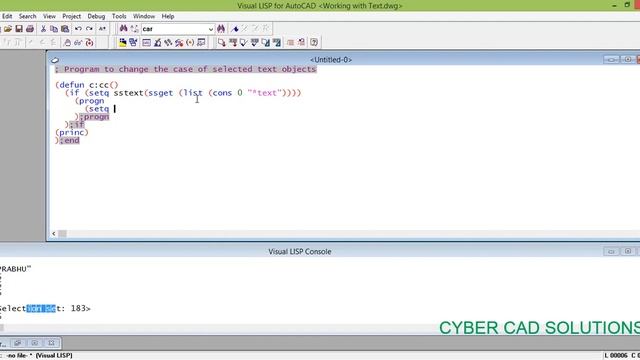Click the "(princ)" line in editor
Screen dimensions: 640x360
coord(72,132)
